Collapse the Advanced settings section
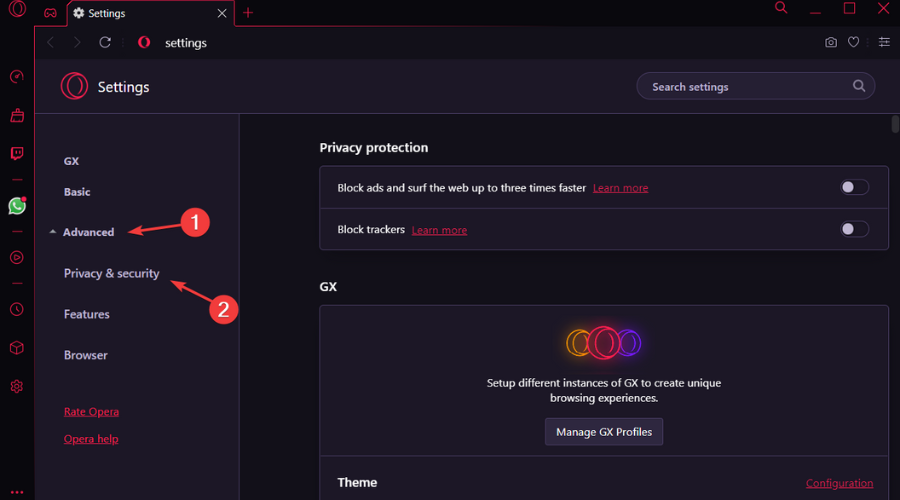Image resolution: width=900 pixels, height=500 pixels. (88, 232)
